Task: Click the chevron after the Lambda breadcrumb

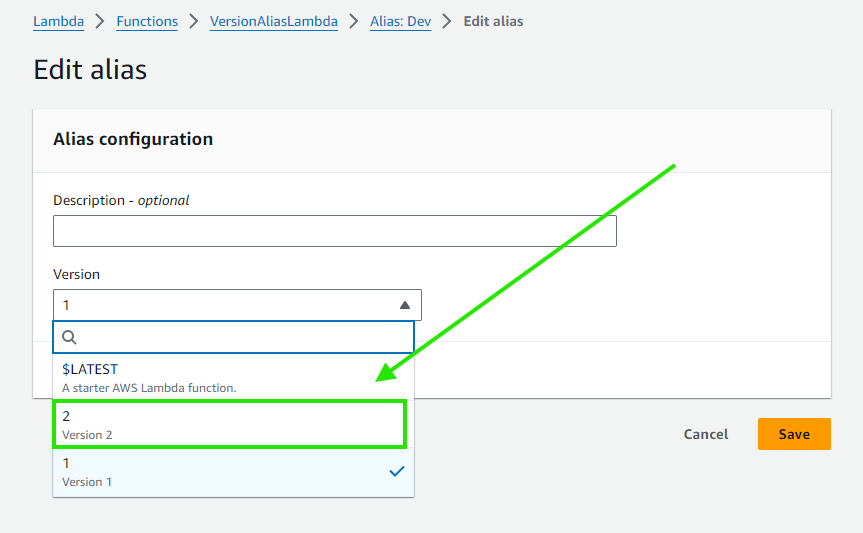Action: coord(100,21)
